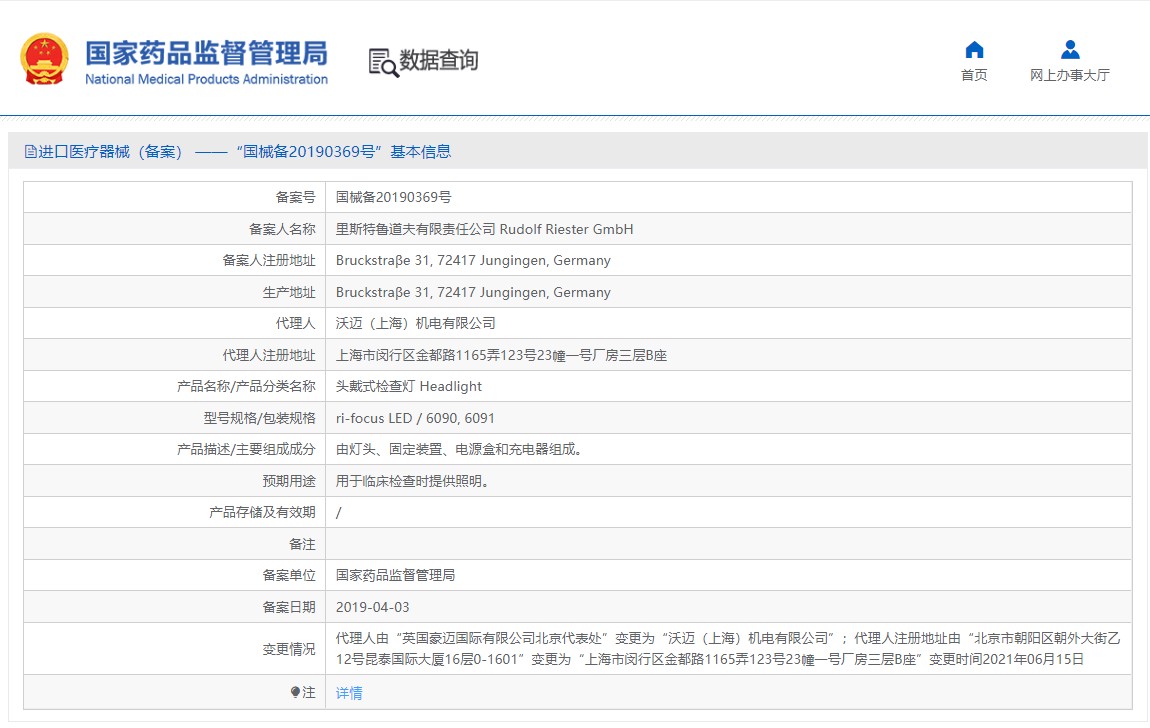Open the data query magnifier icon
Image resolution: width=1150 pixels, height=728 pixels.
384,63
